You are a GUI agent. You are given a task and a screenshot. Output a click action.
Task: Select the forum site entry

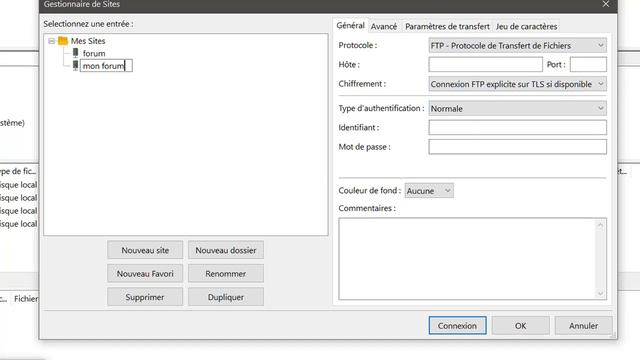(x=94, y=53)
